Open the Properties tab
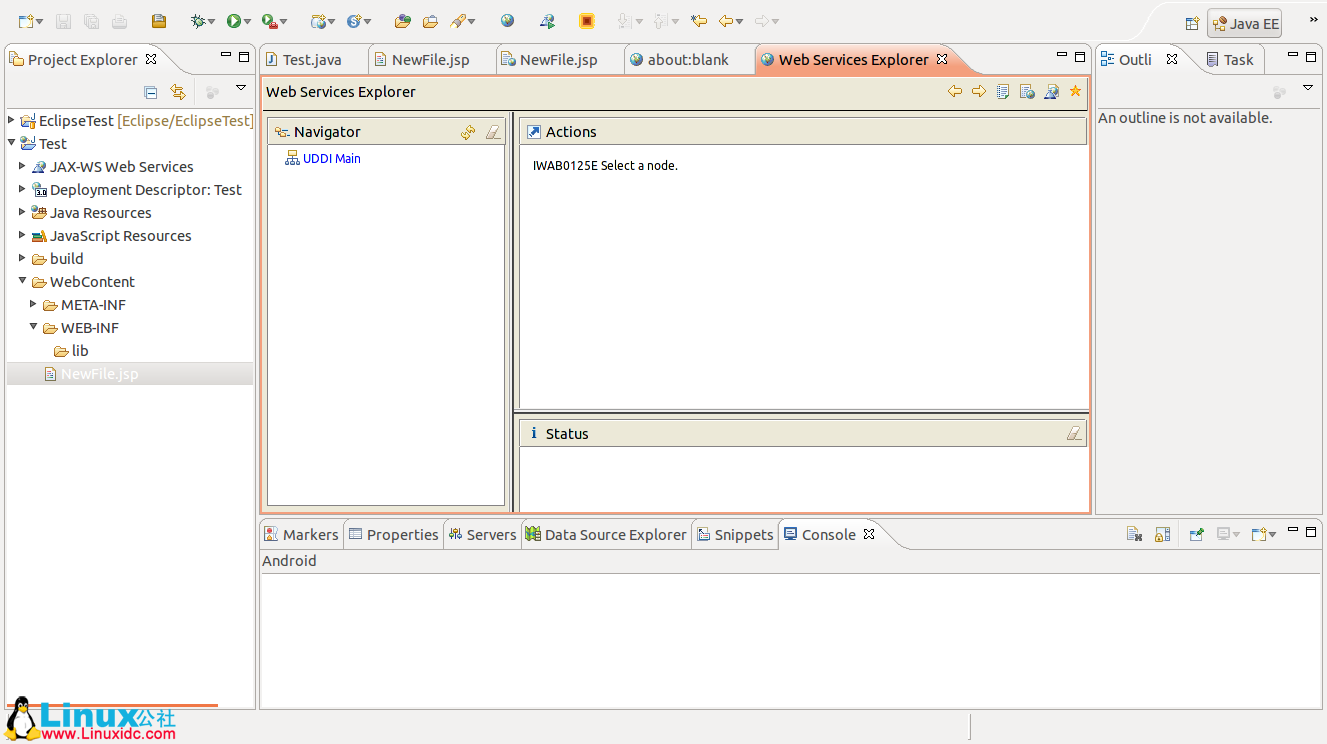This screenshot has height=744, width=1327. coord(393,535)
